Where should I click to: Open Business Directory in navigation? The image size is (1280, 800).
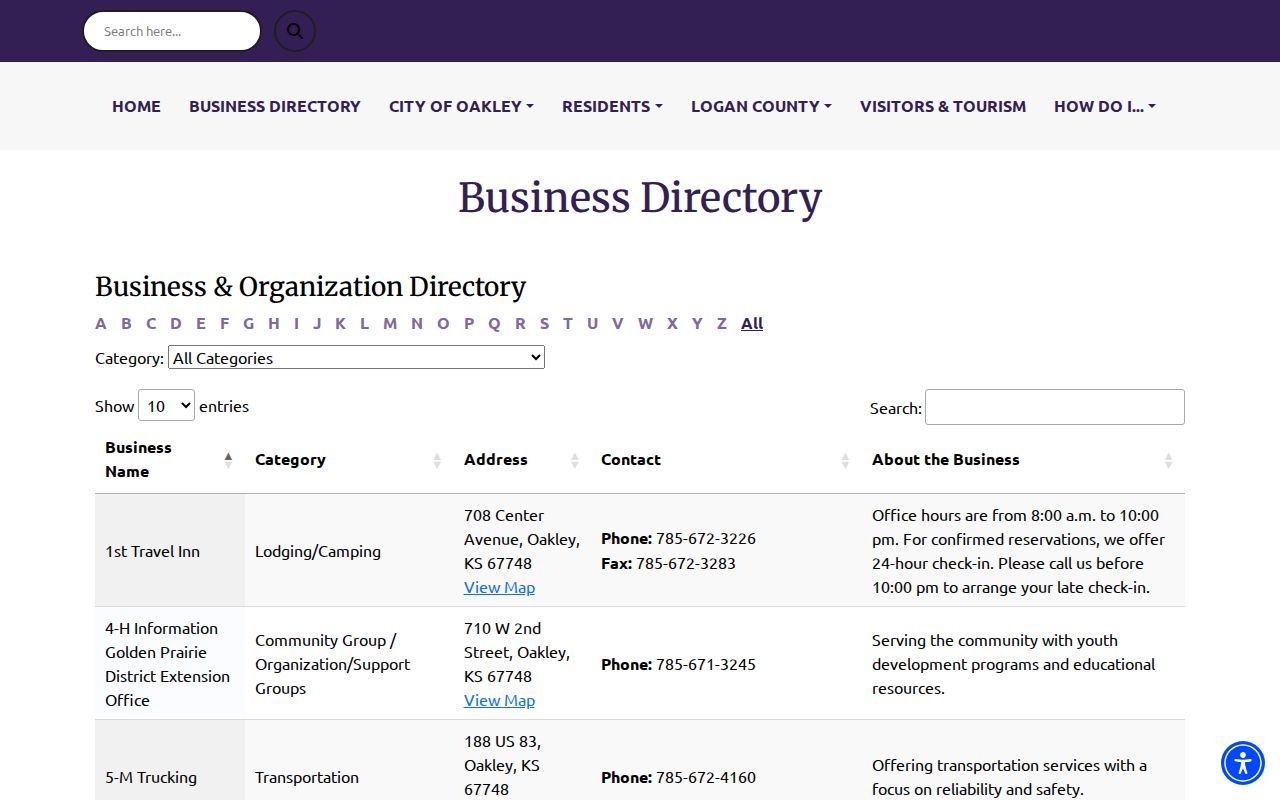click(x=275, y=106)
